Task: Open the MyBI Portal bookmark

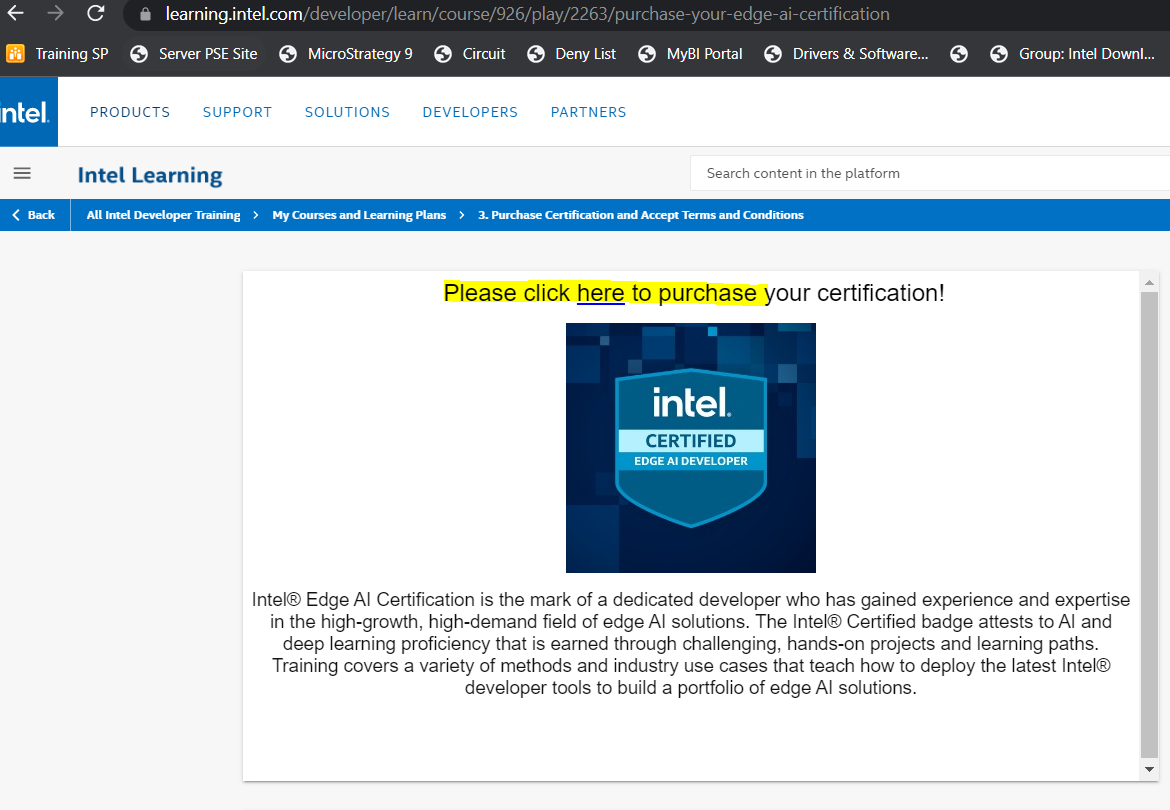Action: (x=690, y=53)
